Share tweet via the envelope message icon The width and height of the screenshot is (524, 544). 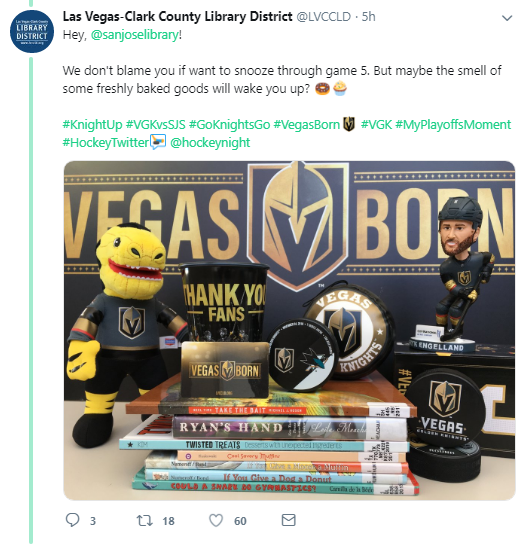point(288,520)
